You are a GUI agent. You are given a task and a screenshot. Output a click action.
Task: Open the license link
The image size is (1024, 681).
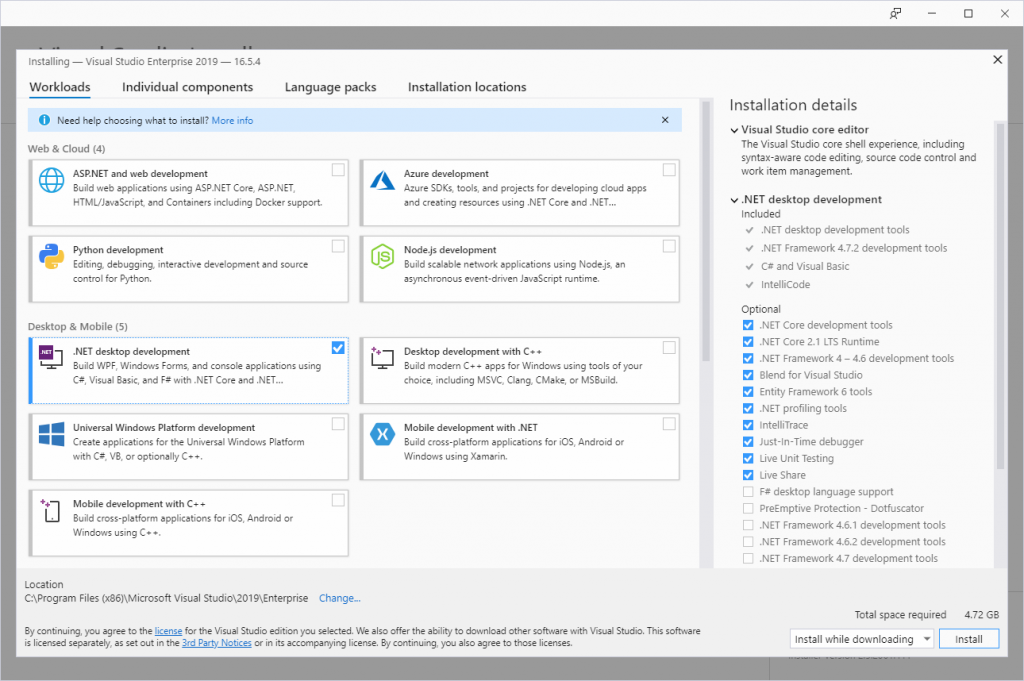(x=168, y=631)
